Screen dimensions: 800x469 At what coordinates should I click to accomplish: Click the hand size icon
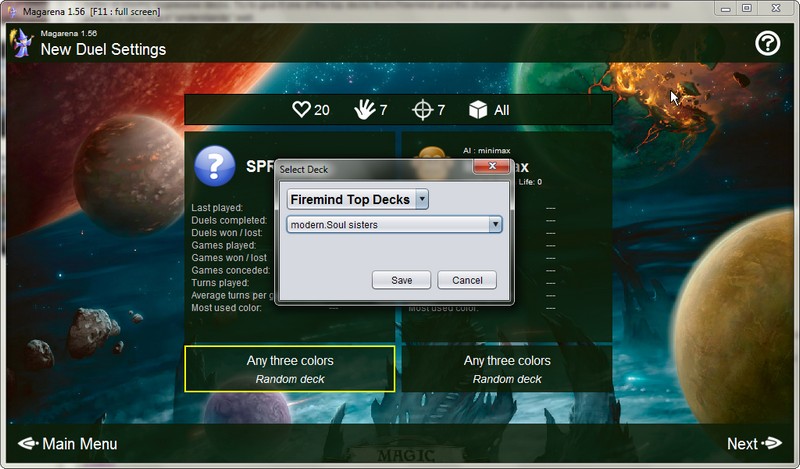(365, 109)
